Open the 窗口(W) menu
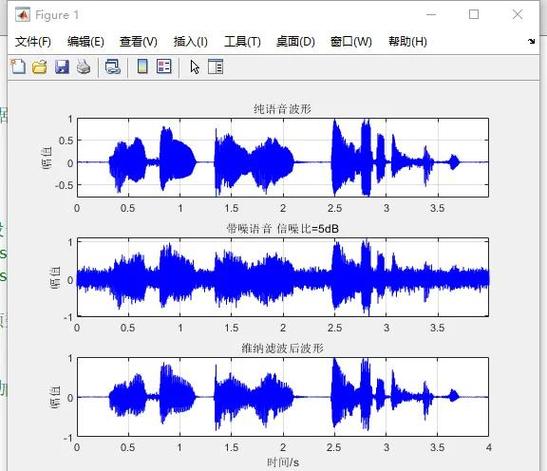This screenshot has height=471, width=547. click(x=351, y=42)
